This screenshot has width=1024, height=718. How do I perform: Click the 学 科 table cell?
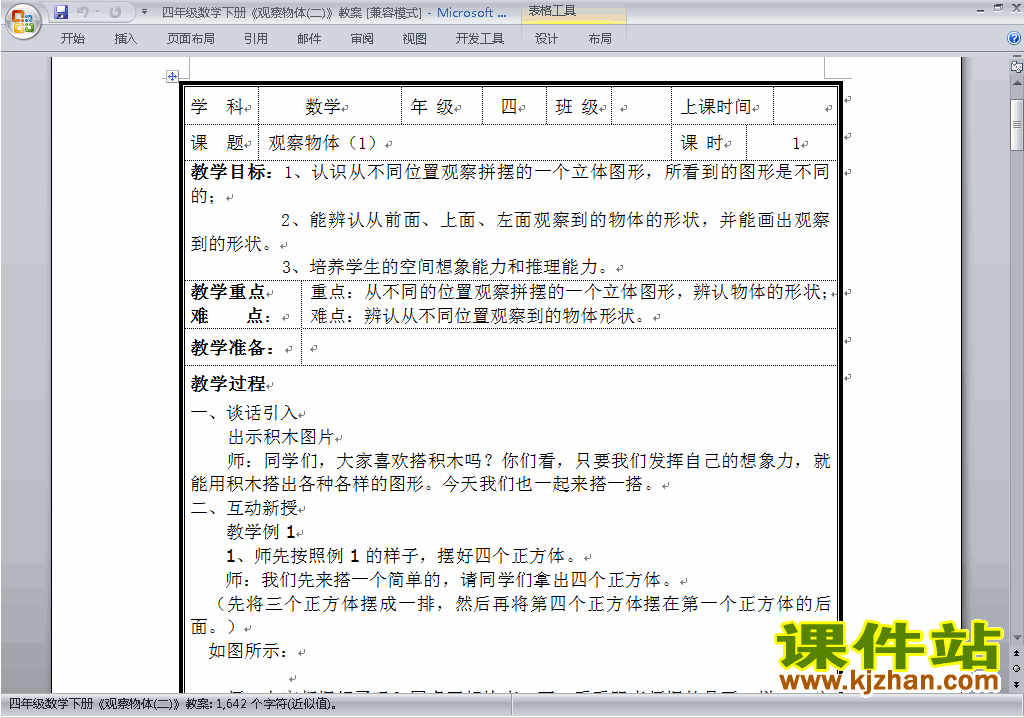coord(221,106)
